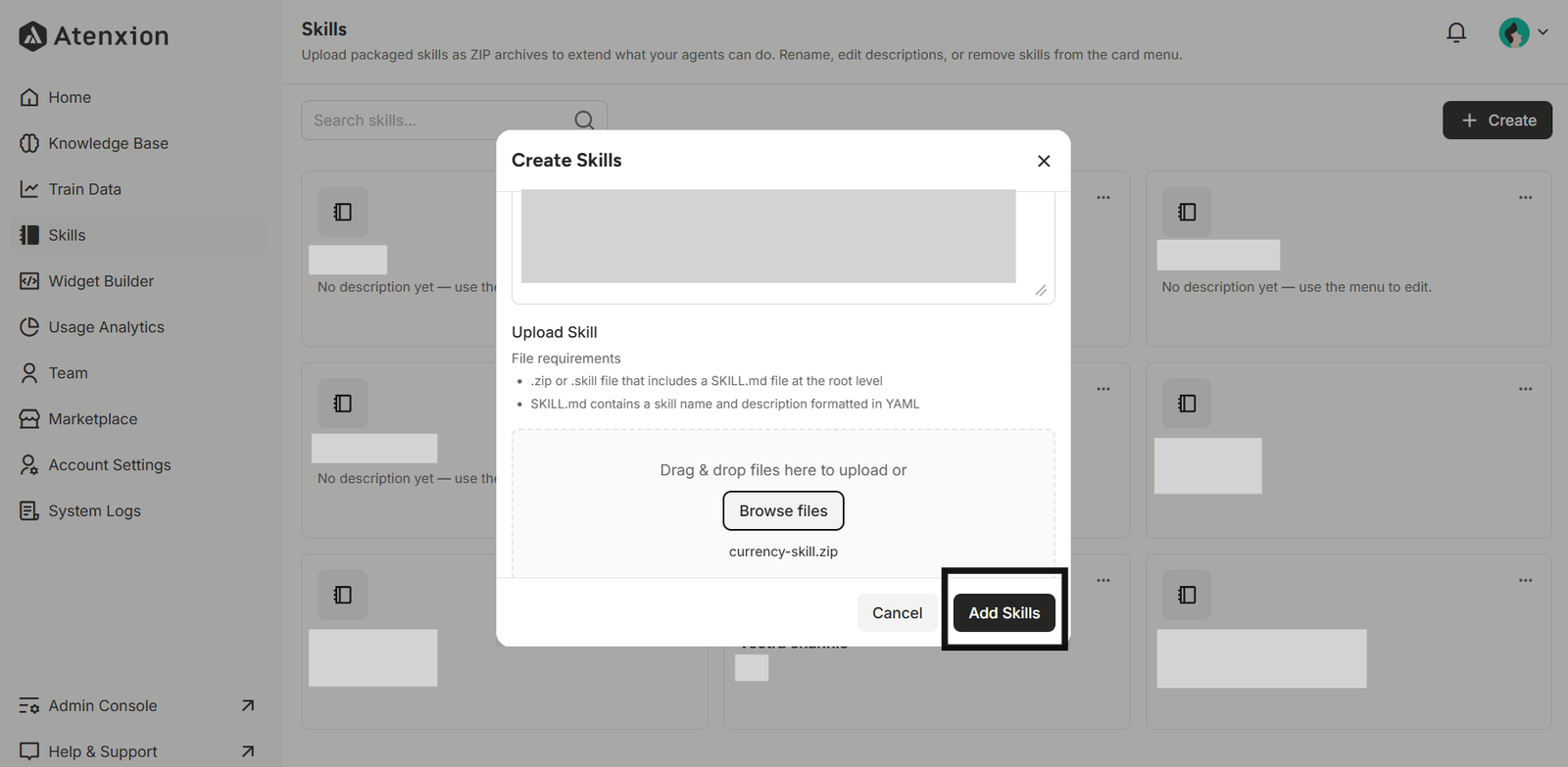Click the Atenxion logo
Image resolution: width=1568 pixels, height=767 pixels.
tap(93, 36)
